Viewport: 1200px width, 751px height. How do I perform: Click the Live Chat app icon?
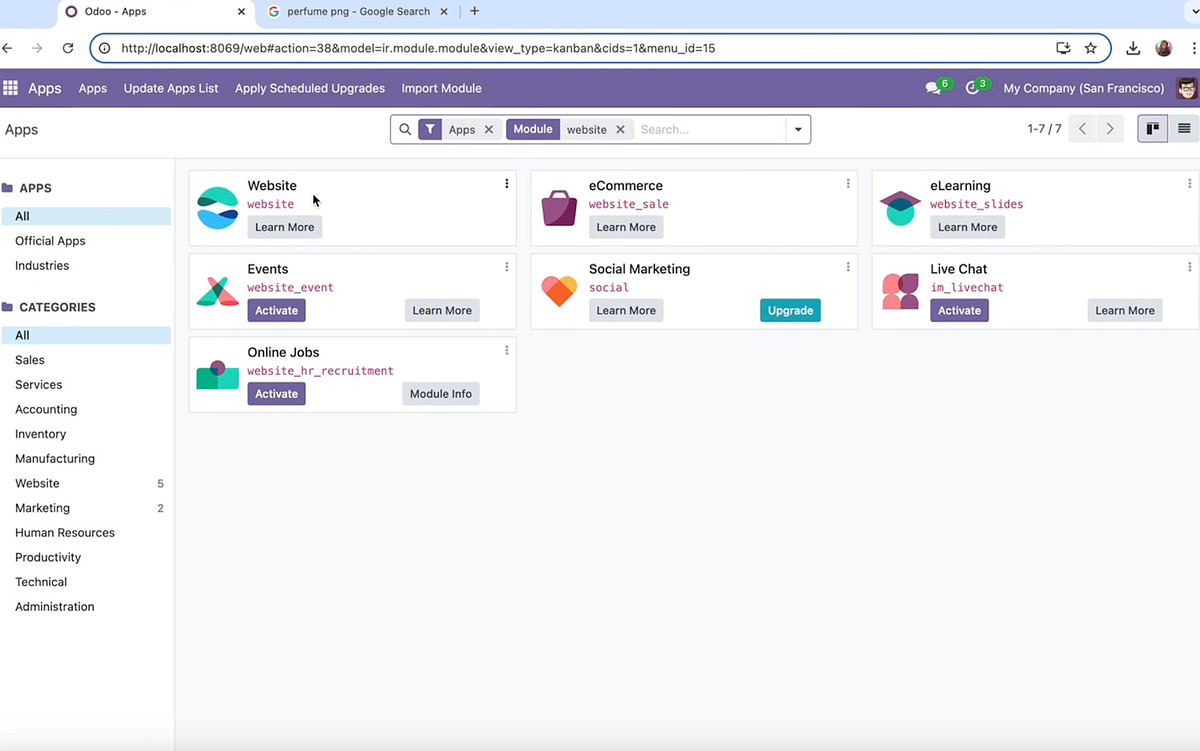(899, 291)
